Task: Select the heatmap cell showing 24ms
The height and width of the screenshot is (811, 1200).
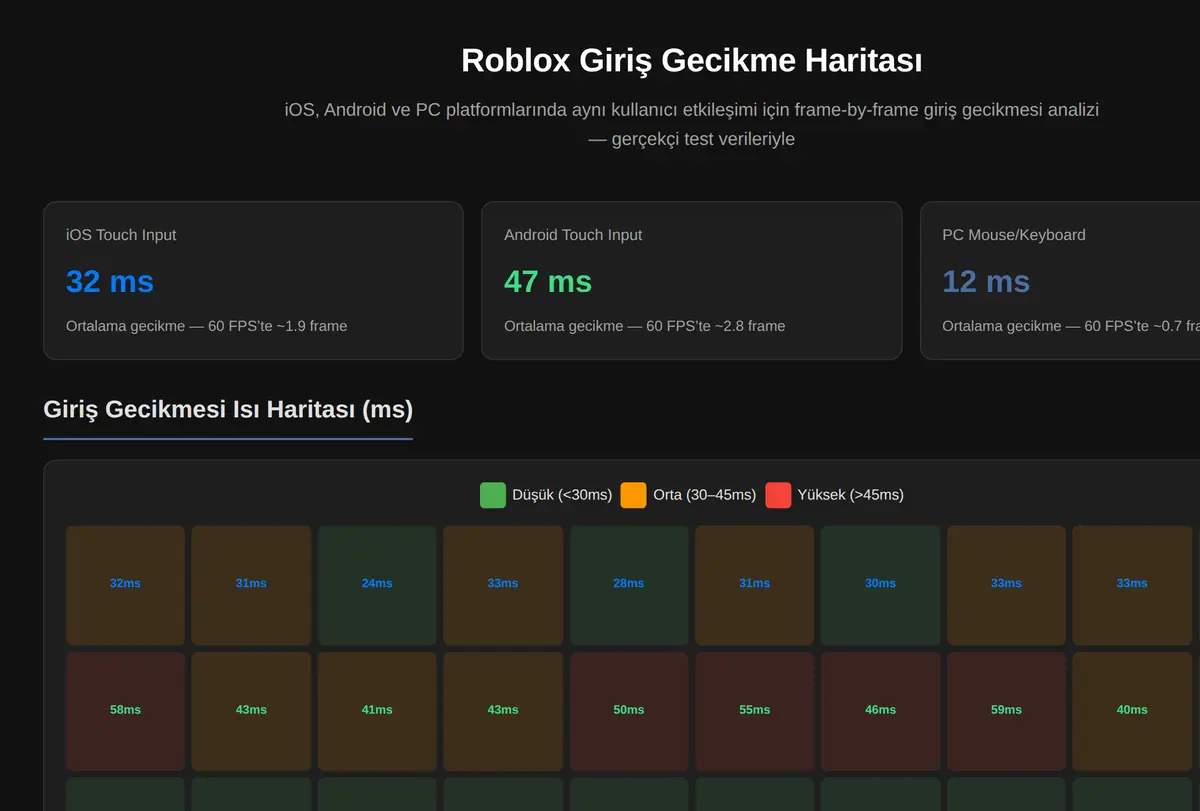Action: pyautogui.click(x=377, y=586)
